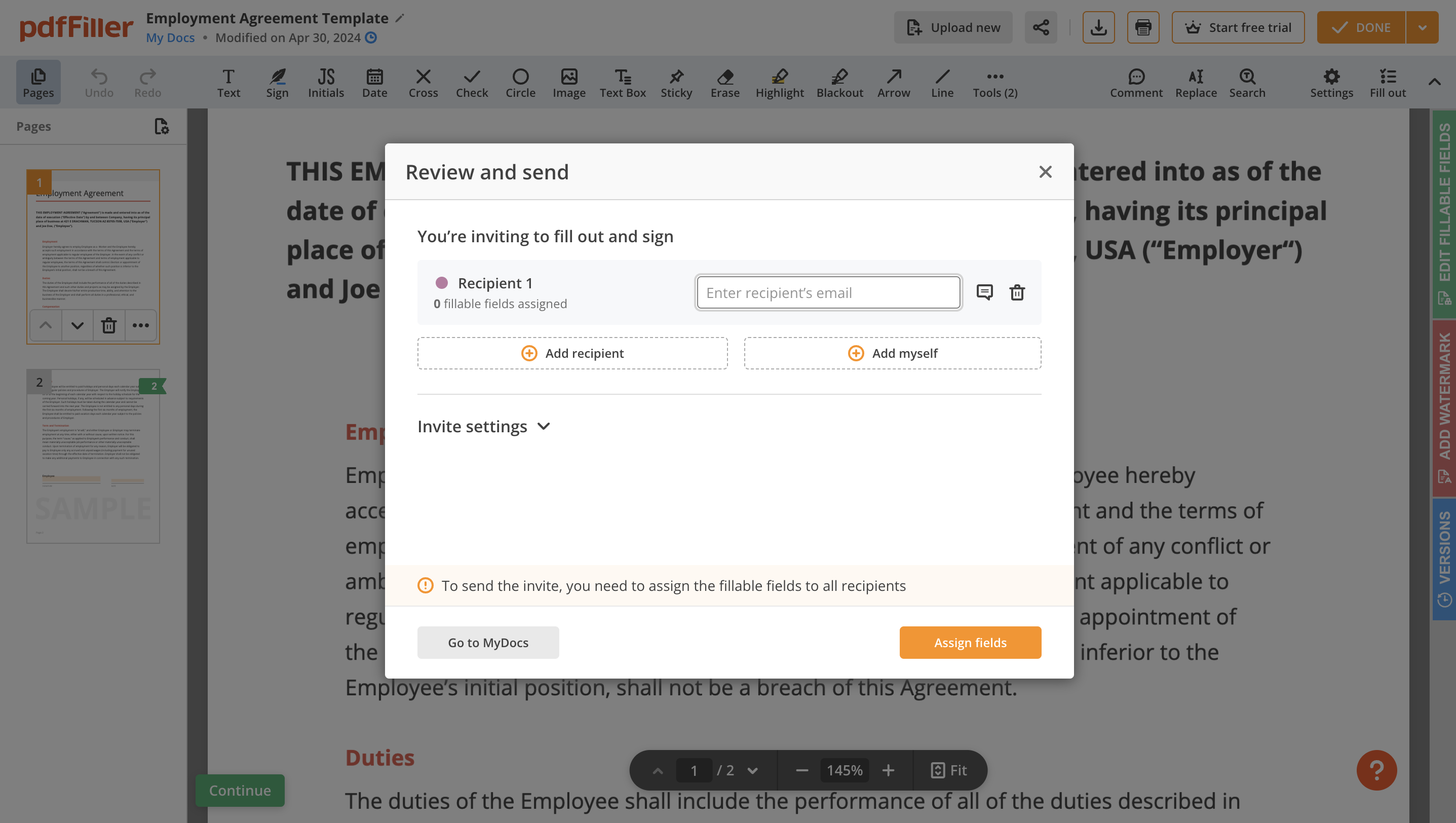Type in the recipient's email field

coord(828,293)
